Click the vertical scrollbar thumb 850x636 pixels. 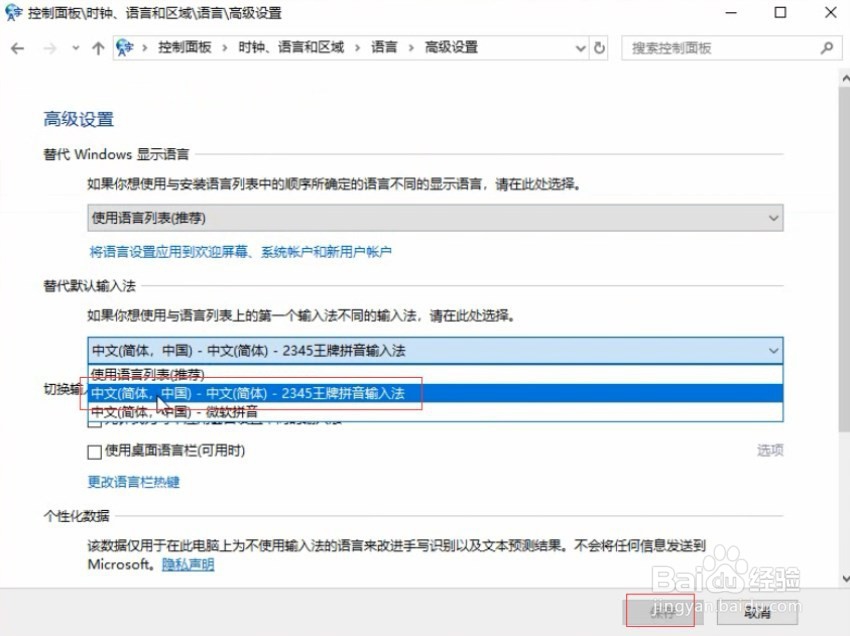(x=844, y=258)
